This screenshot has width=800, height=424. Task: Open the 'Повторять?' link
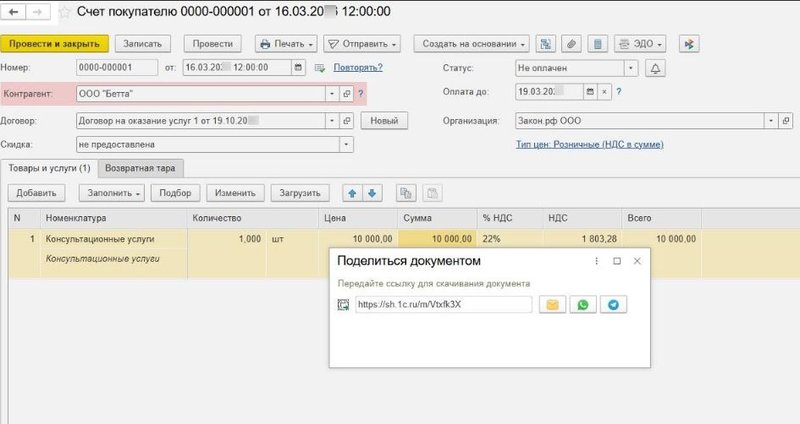pos(358,67)
